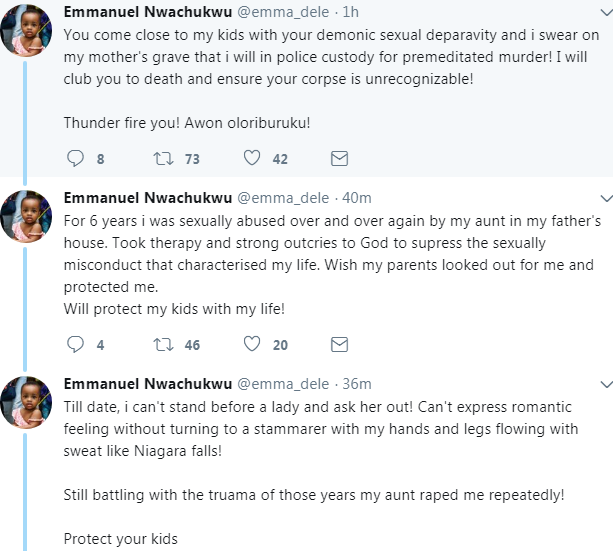Image resolution: width=613 pixels, height=551 pixels.
Task: Expand the options chevron on the 1h tweet
Action: click(606, 13)
